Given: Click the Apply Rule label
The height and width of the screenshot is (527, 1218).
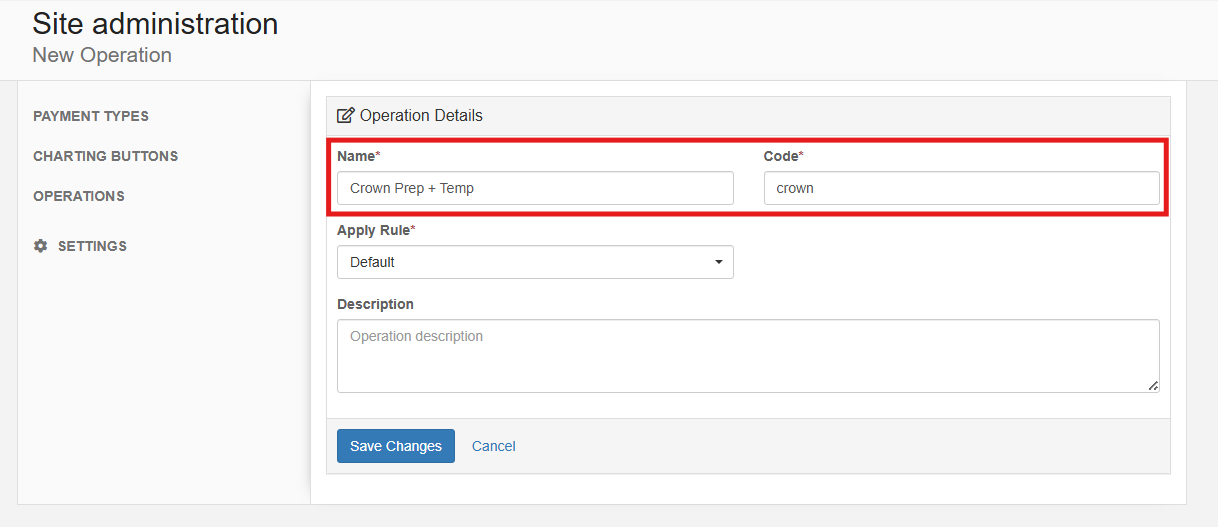Looking at the screenshot, I should (x=376, y=230).
